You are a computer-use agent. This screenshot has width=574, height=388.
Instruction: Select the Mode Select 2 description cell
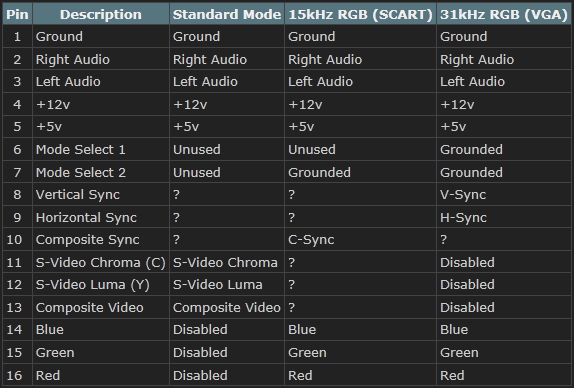click(x=101, y=172)
